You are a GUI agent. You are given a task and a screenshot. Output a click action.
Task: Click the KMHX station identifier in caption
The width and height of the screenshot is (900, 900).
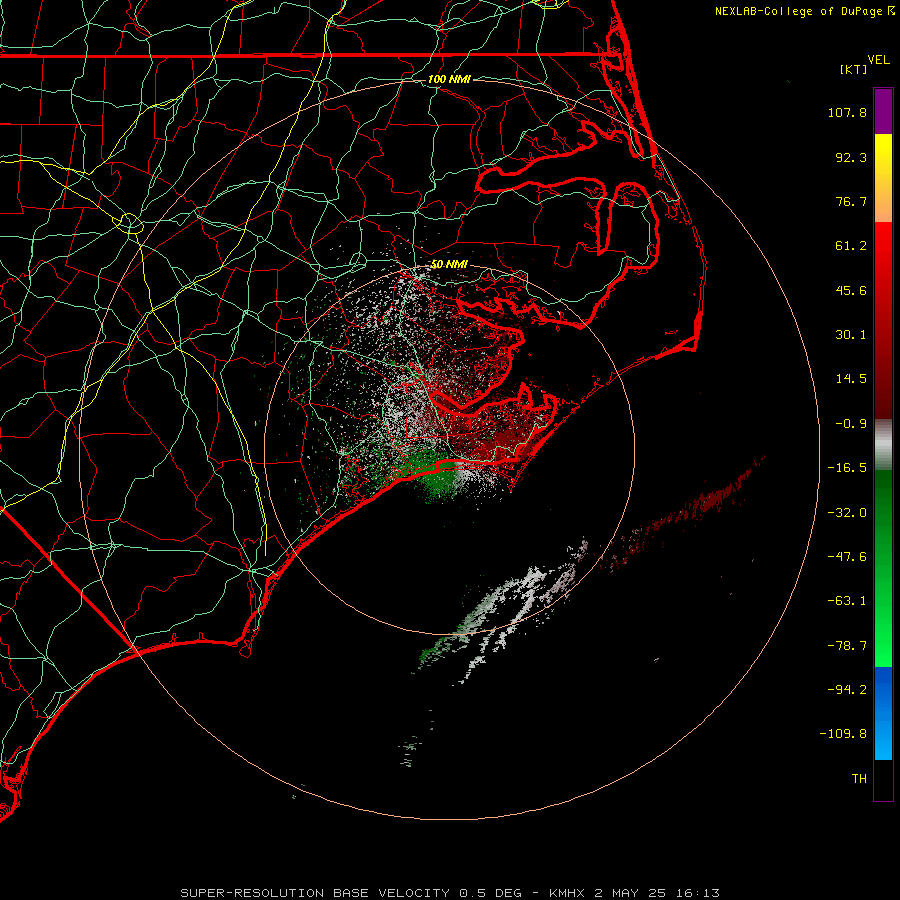click(x=568, y=893)
